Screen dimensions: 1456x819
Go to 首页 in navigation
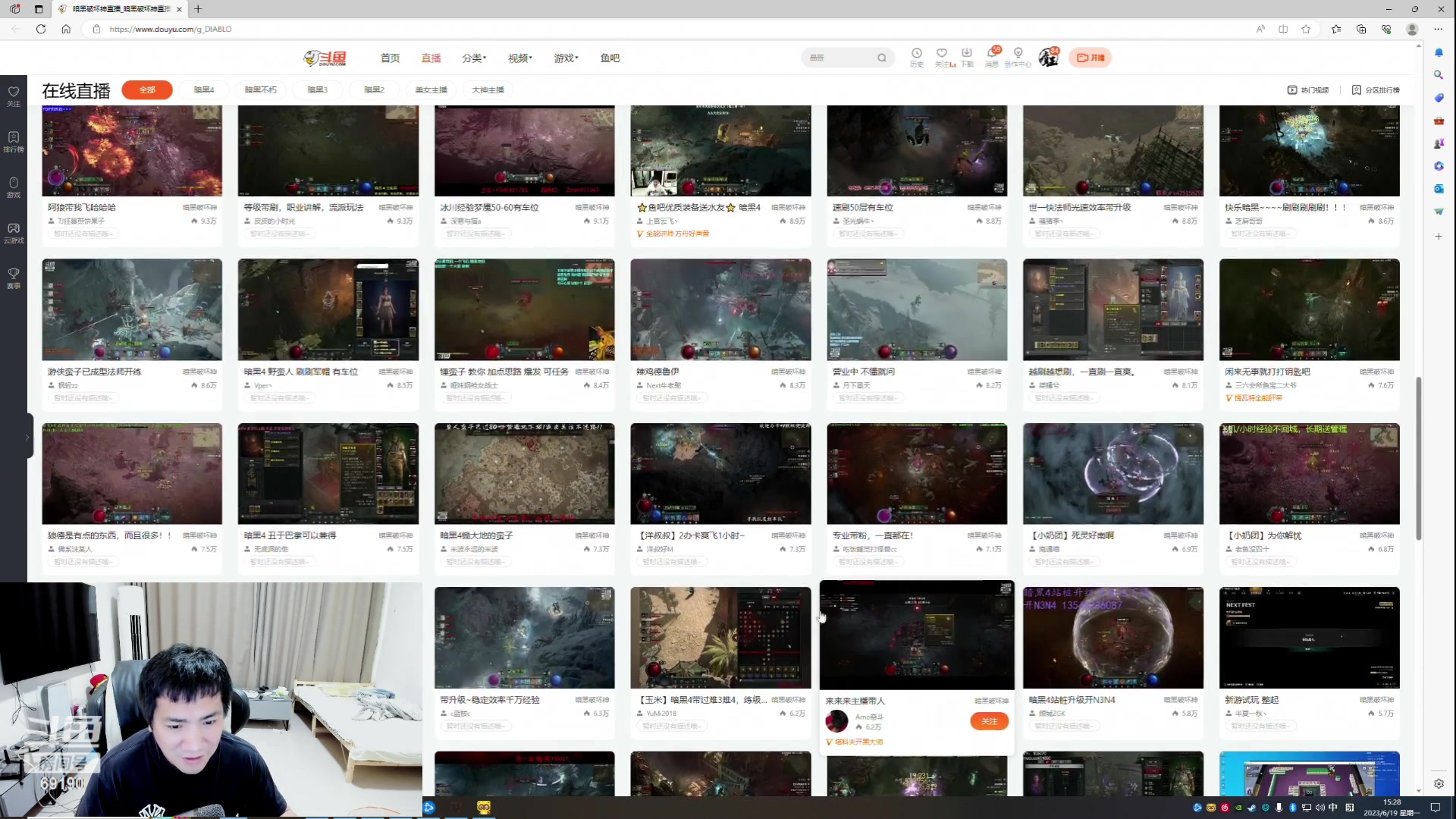[x=390, y=58]
